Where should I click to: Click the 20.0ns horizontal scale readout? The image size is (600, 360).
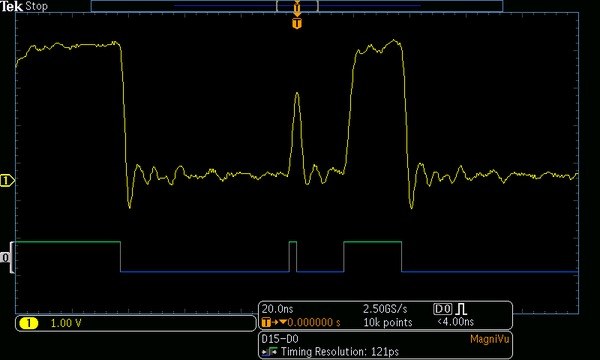pyautogui.click(x=277, y=309)
